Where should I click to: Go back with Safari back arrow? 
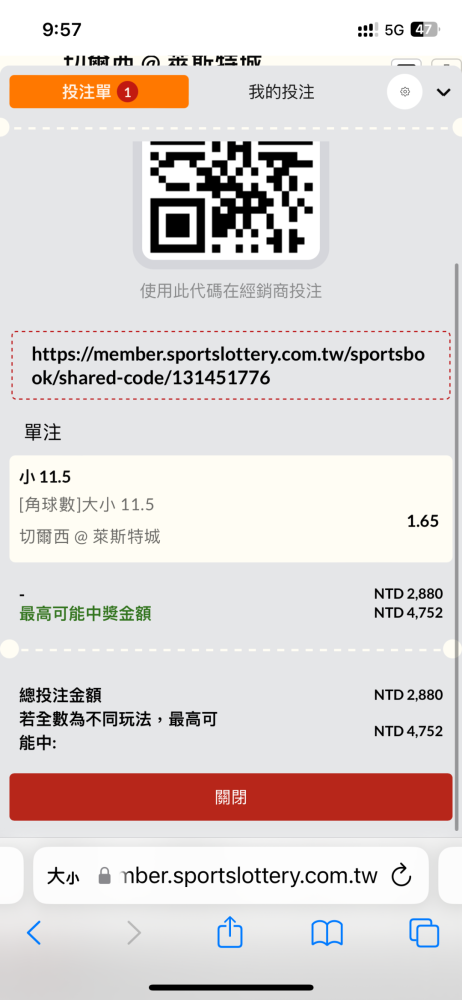click(x=33, y=934)
